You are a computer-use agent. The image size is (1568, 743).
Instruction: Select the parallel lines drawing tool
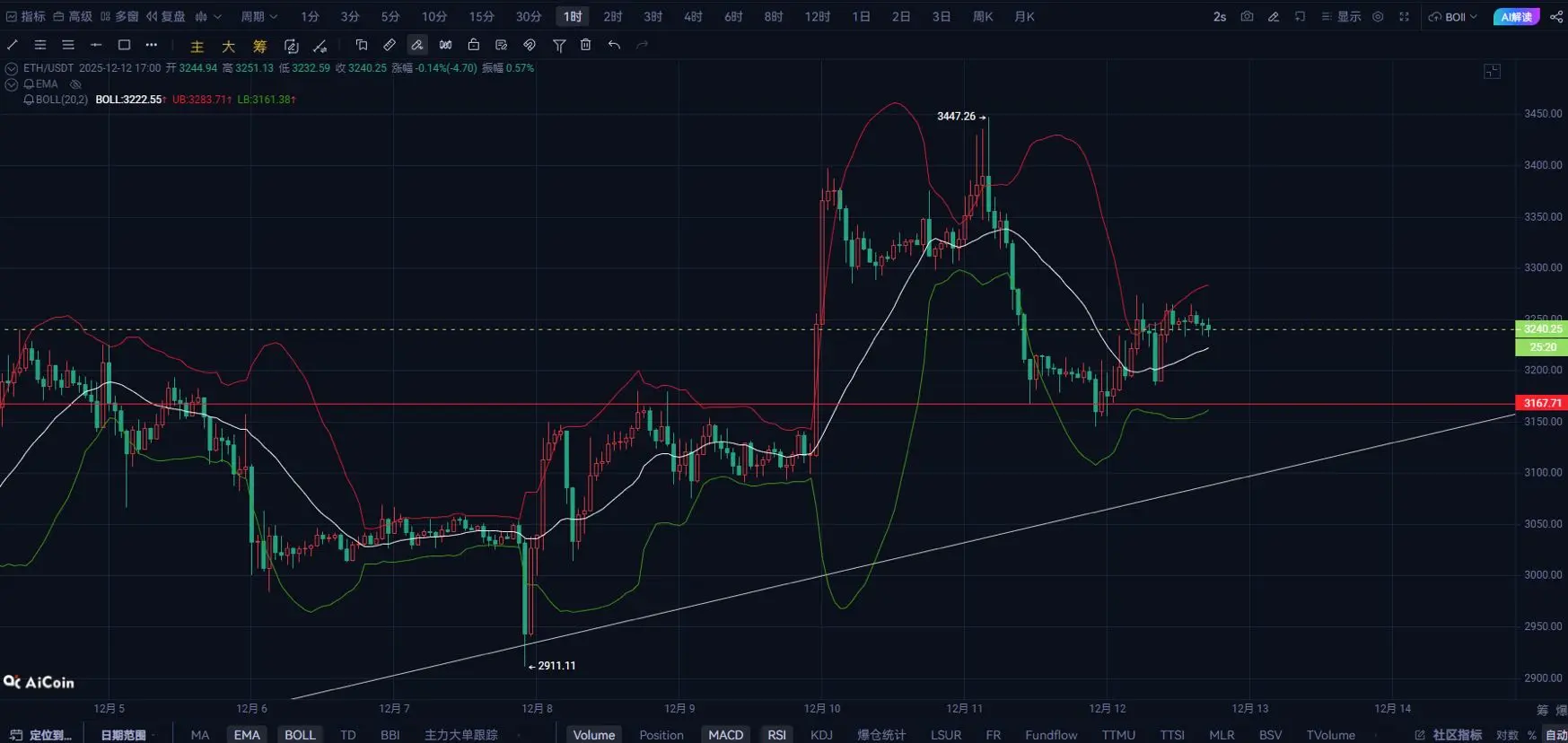pos(40,45)
